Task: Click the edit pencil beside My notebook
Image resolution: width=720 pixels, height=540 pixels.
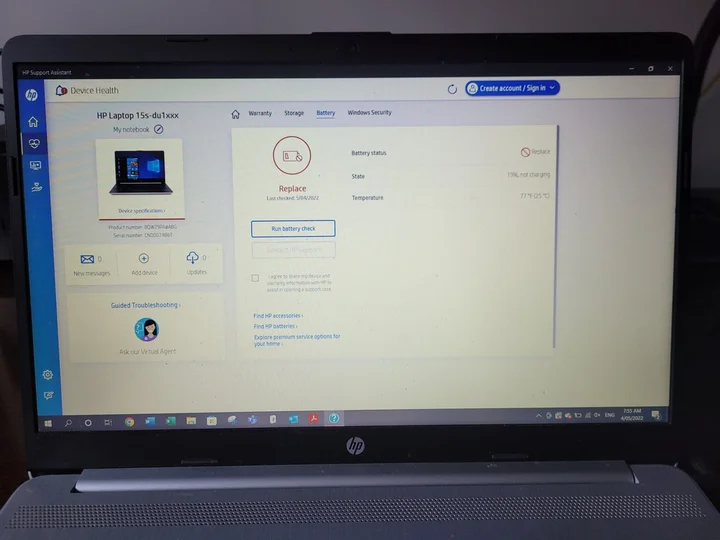Action: click(x=159, y=130)
